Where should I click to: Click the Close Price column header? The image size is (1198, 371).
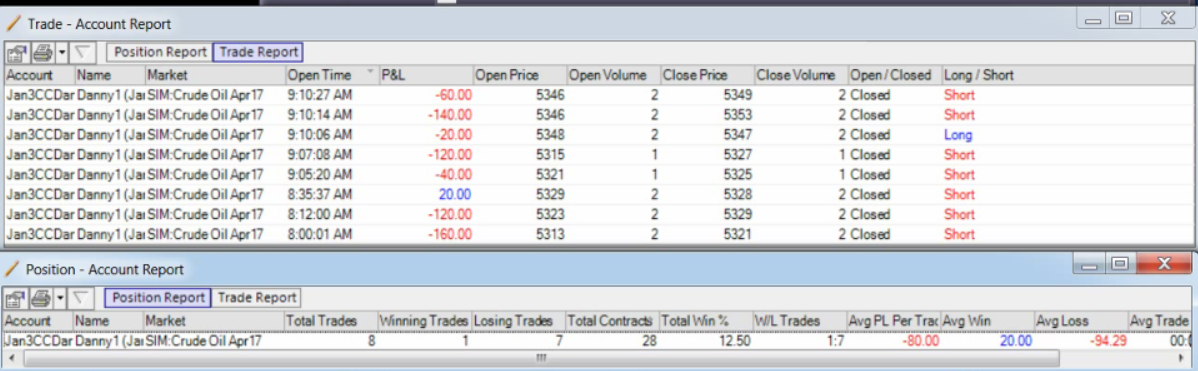tap(707, 75)
